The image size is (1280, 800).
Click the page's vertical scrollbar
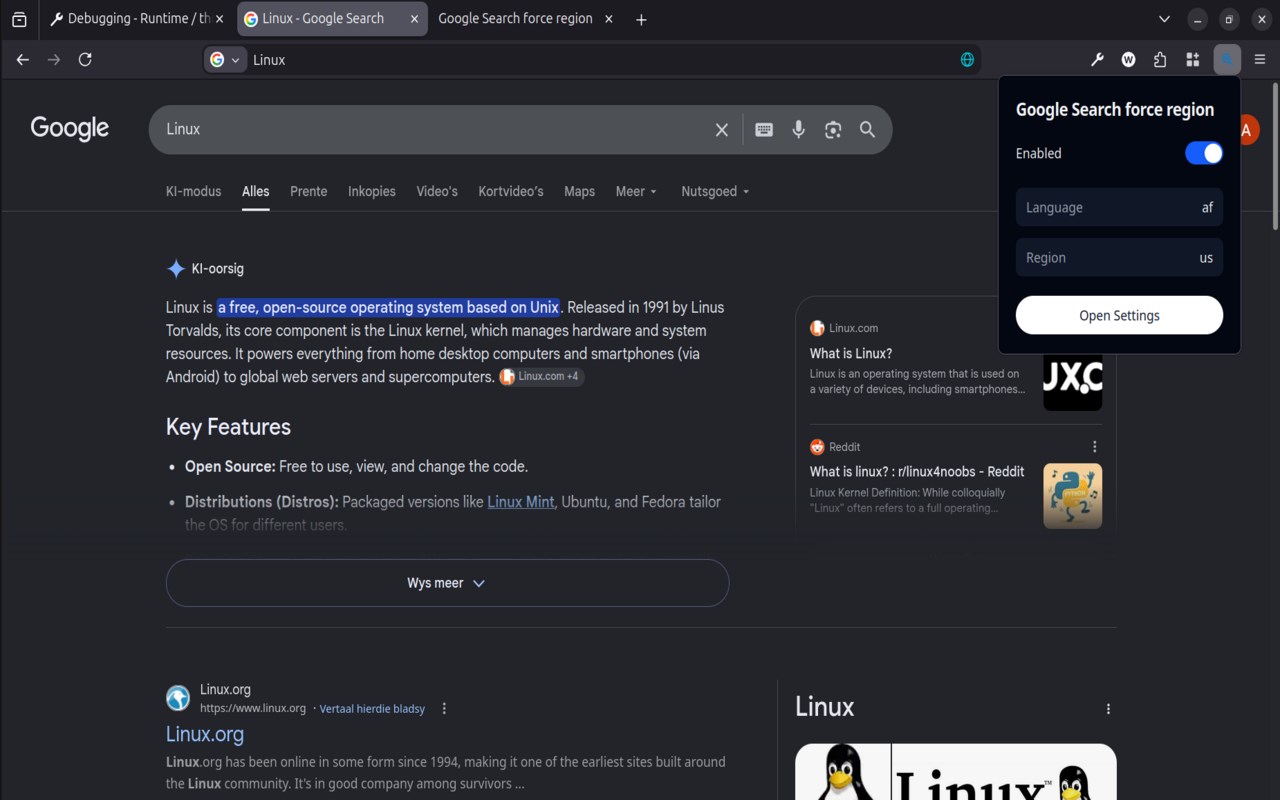(1274, 156)
